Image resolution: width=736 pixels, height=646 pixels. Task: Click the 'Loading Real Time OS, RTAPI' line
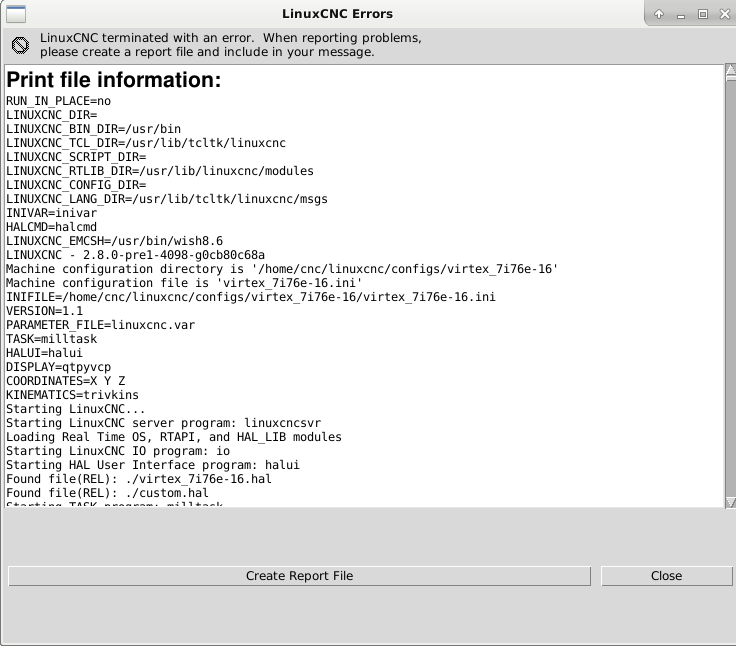click(x=174, y=437)
